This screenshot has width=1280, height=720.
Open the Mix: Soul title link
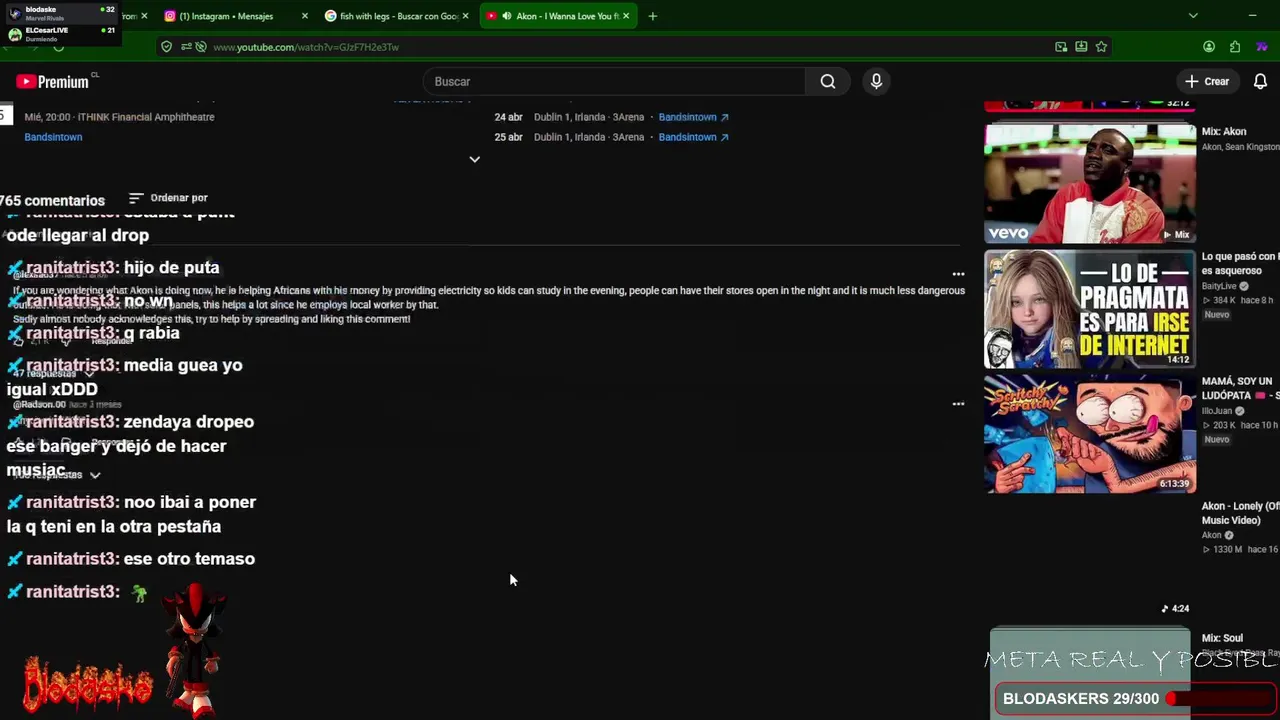click(x=1222, y=638)
